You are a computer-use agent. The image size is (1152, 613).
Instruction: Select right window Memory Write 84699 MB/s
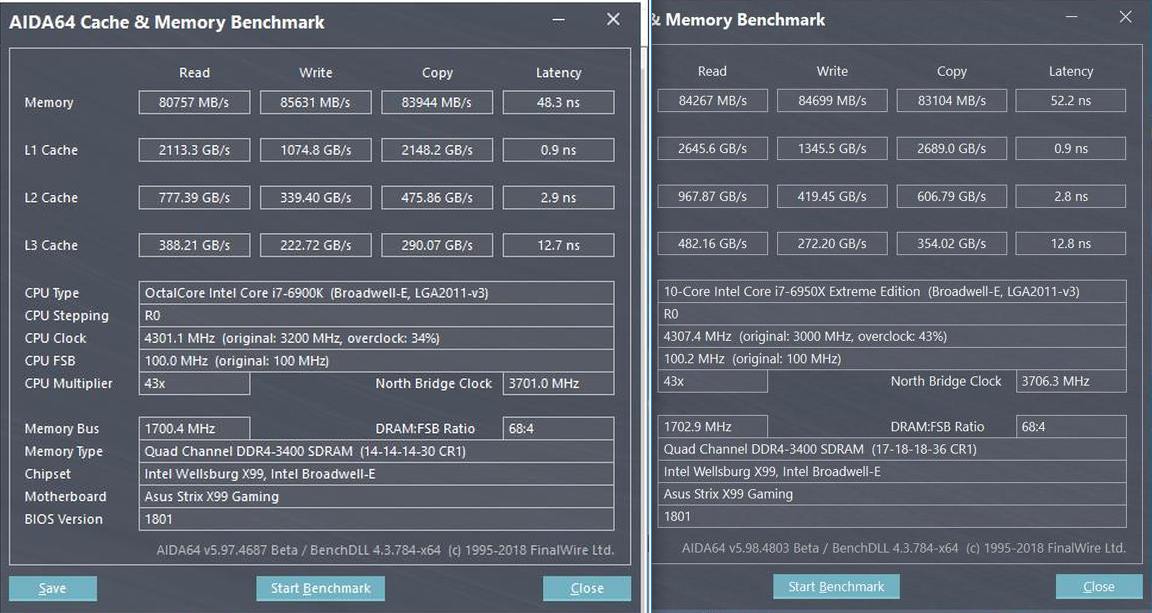pyautogui.click(x=832, y=101)
